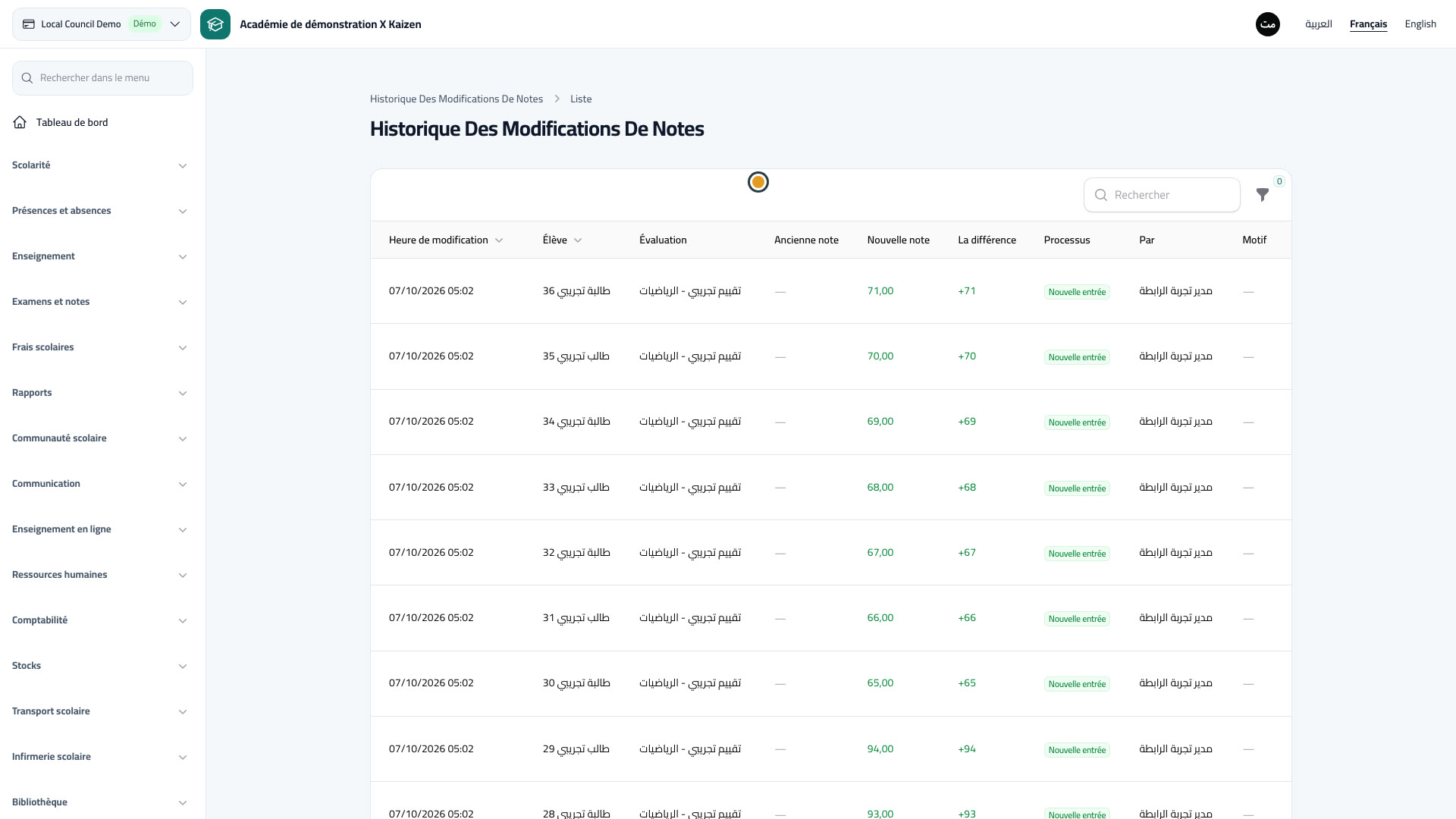Expand the Comptabilité section
Image resolution: width=1456 pixels, height=819 pixels.
102,620
